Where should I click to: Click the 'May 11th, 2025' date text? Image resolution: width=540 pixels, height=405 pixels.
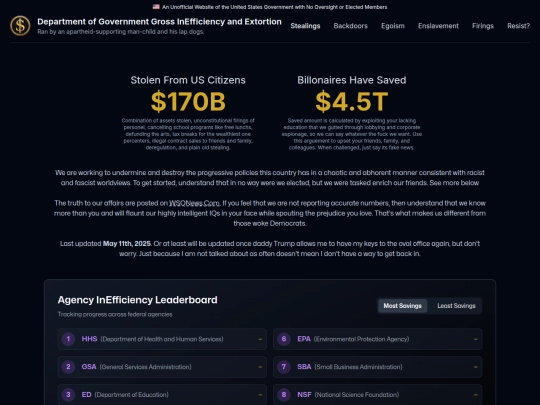coord(127,243)
